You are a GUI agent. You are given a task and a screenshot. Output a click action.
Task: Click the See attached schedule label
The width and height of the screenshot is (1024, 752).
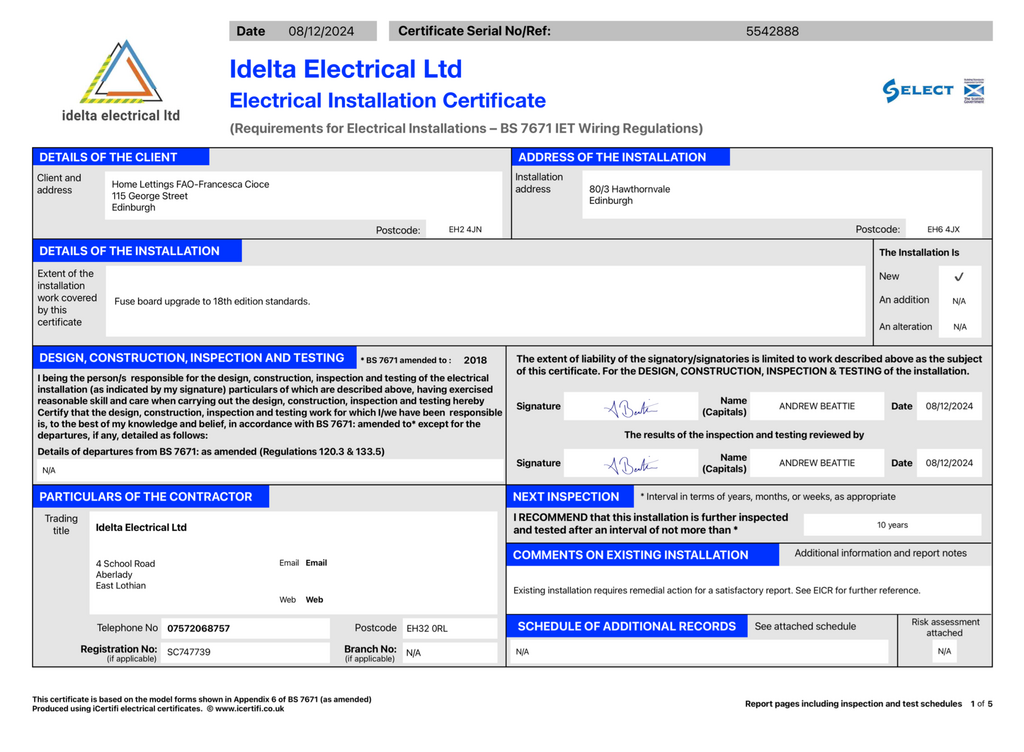[805, 626]
